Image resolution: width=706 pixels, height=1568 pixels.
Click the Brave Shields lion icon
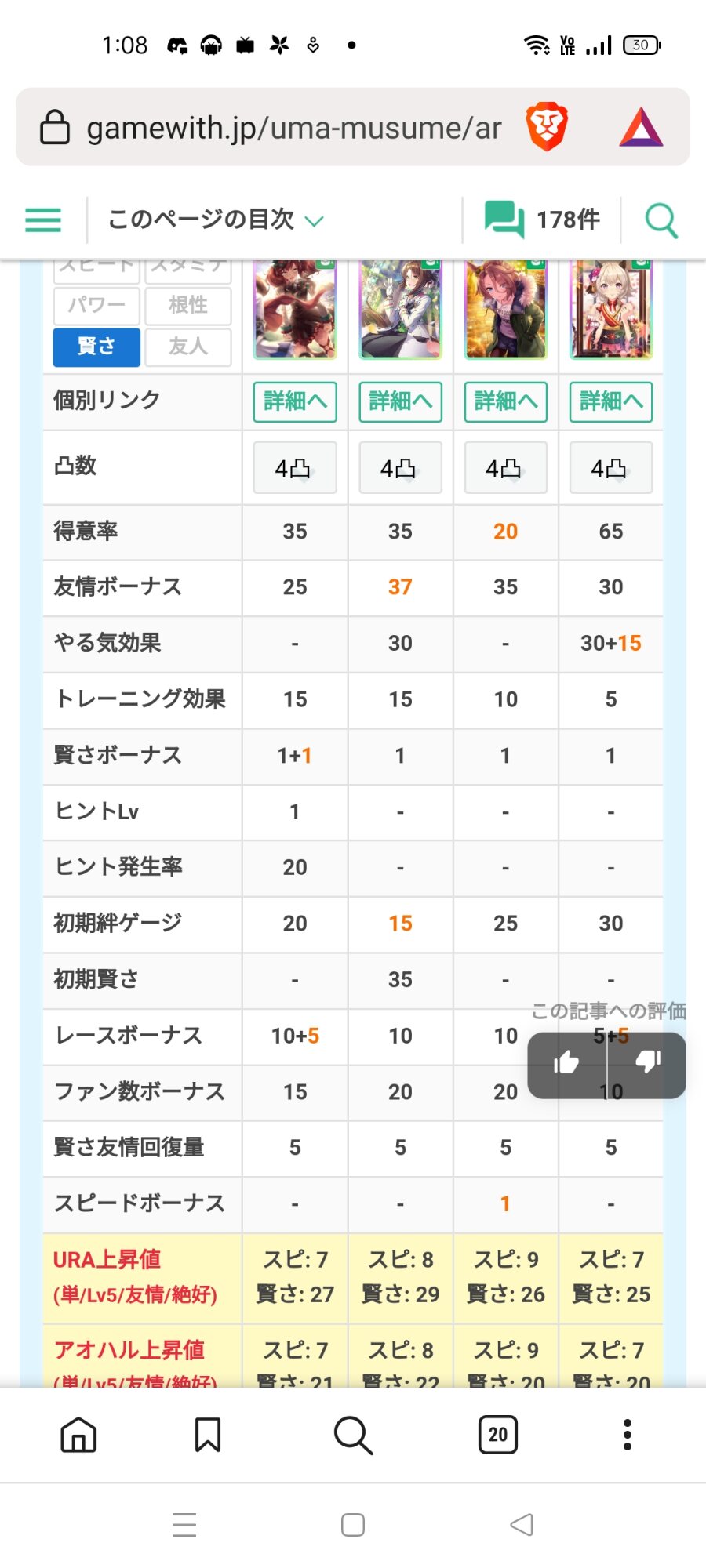547,127
